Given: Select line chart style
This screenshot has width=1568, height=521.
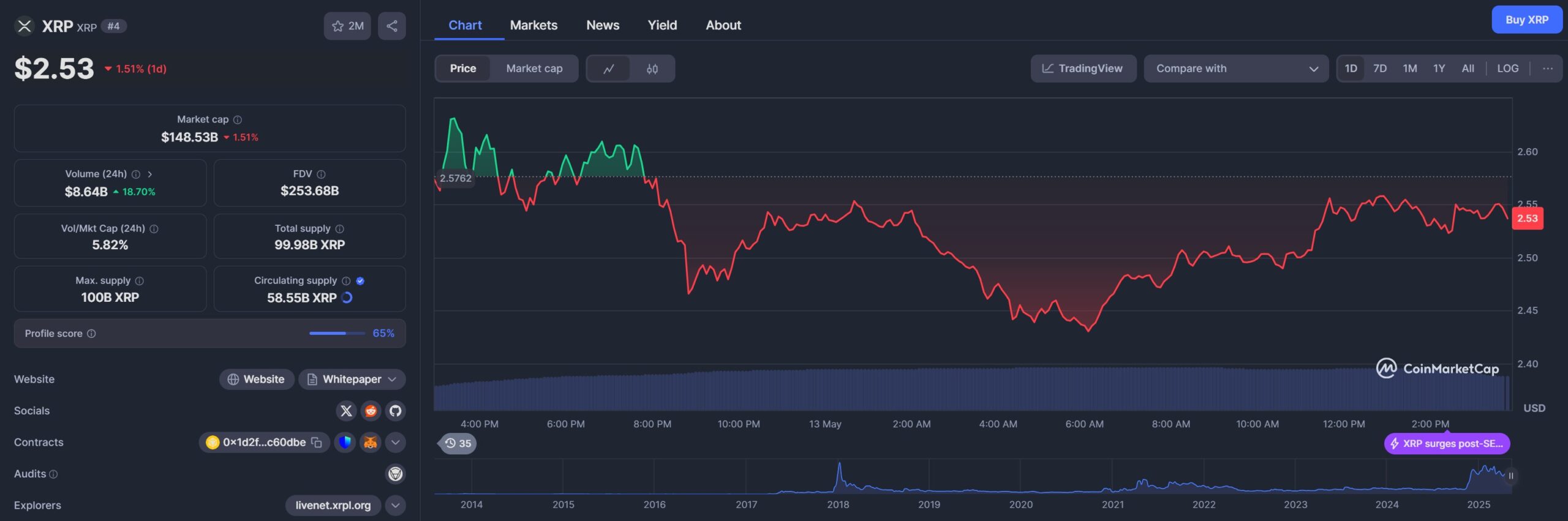Looking at the screenshot, I should [x=609, y=69].
